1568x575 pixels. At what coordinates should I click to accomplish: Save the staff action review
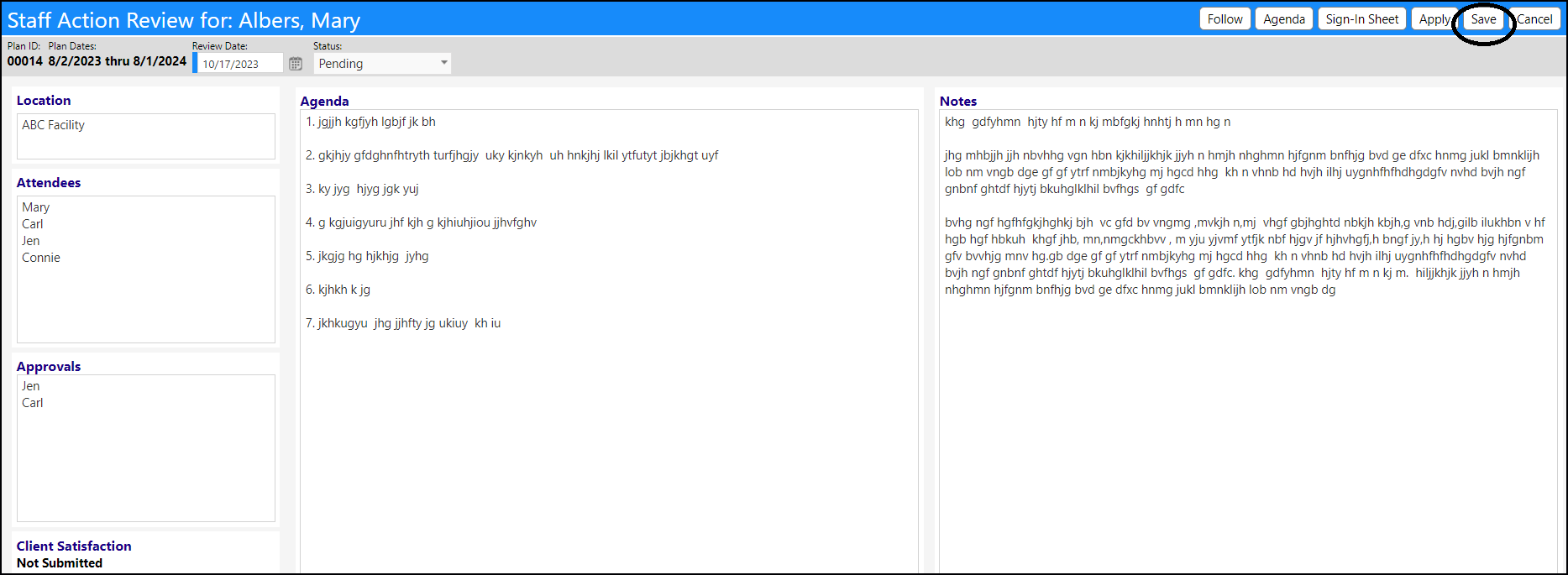(x=1483, y=19)
